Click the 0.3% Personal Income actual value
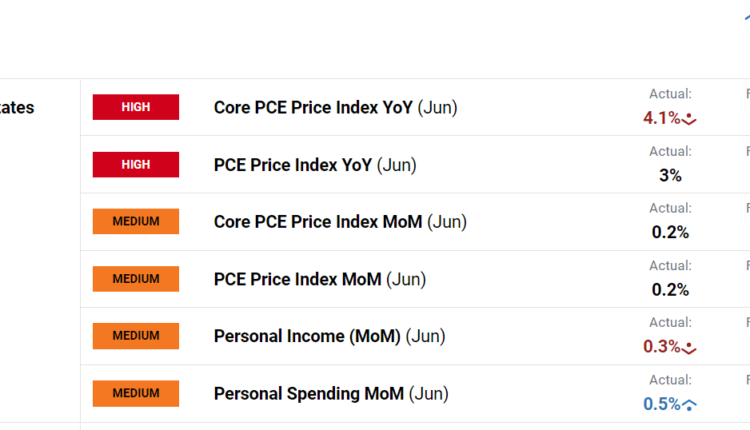750x430 pixels. 661,347
